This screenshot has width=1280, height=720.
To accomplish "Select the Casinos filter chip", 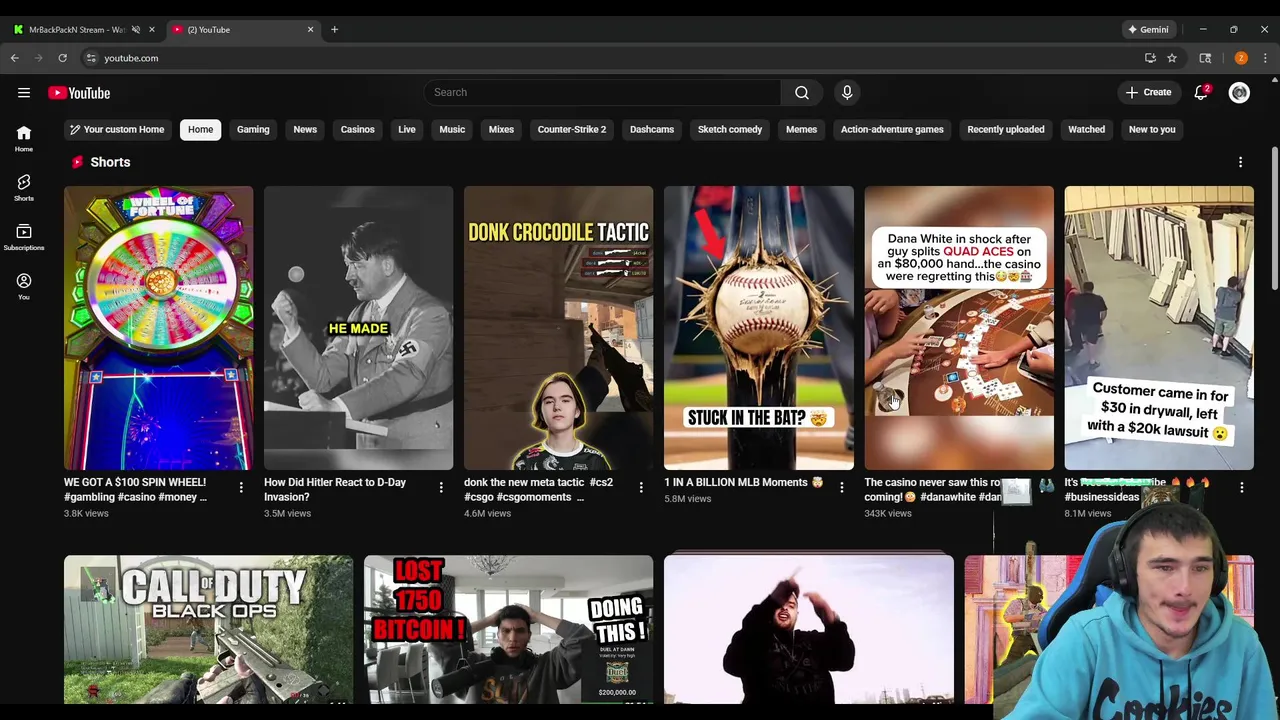I will pos(357,129).
